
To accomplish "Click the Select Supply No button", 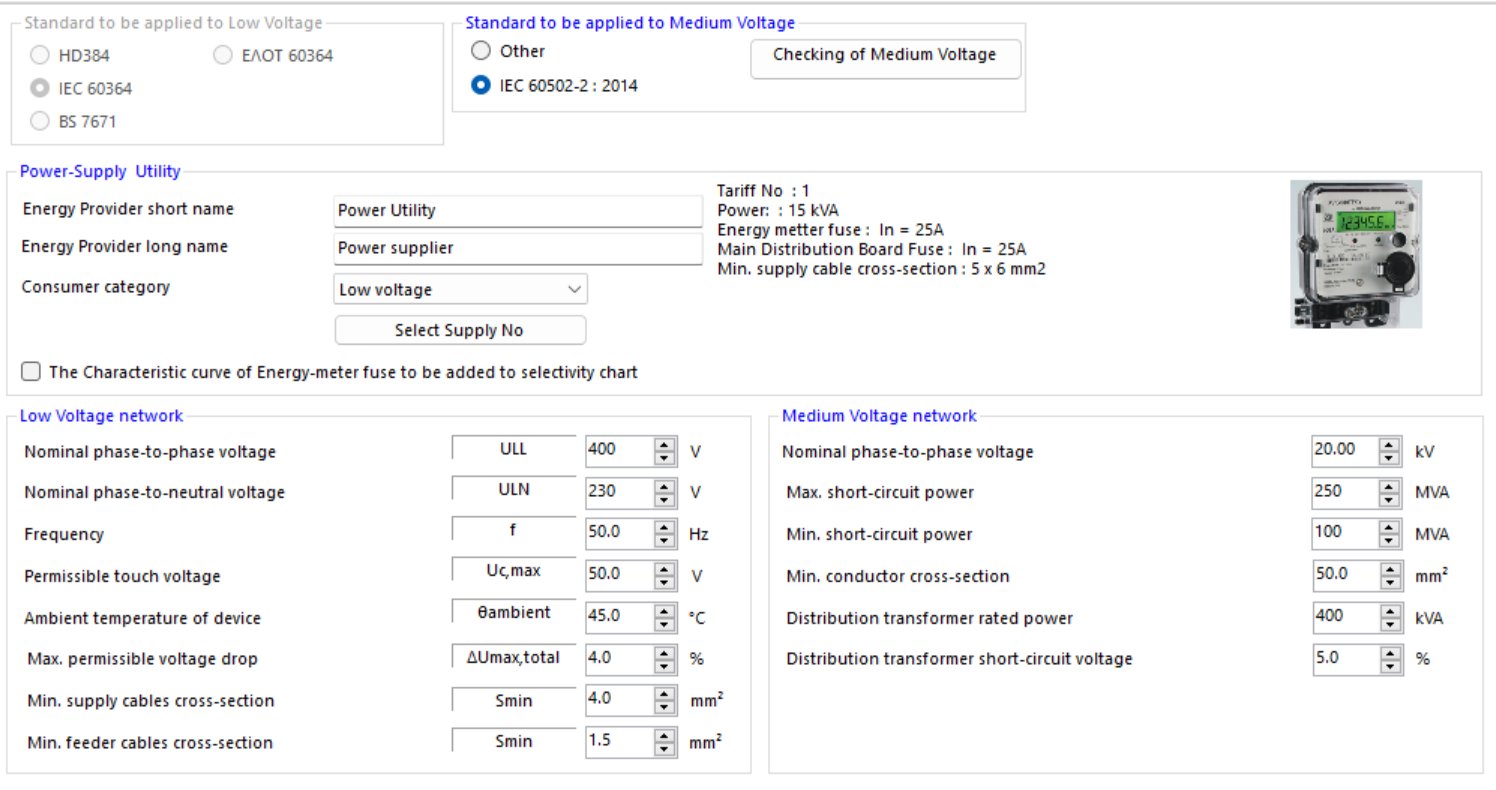I will pos(460,330).
